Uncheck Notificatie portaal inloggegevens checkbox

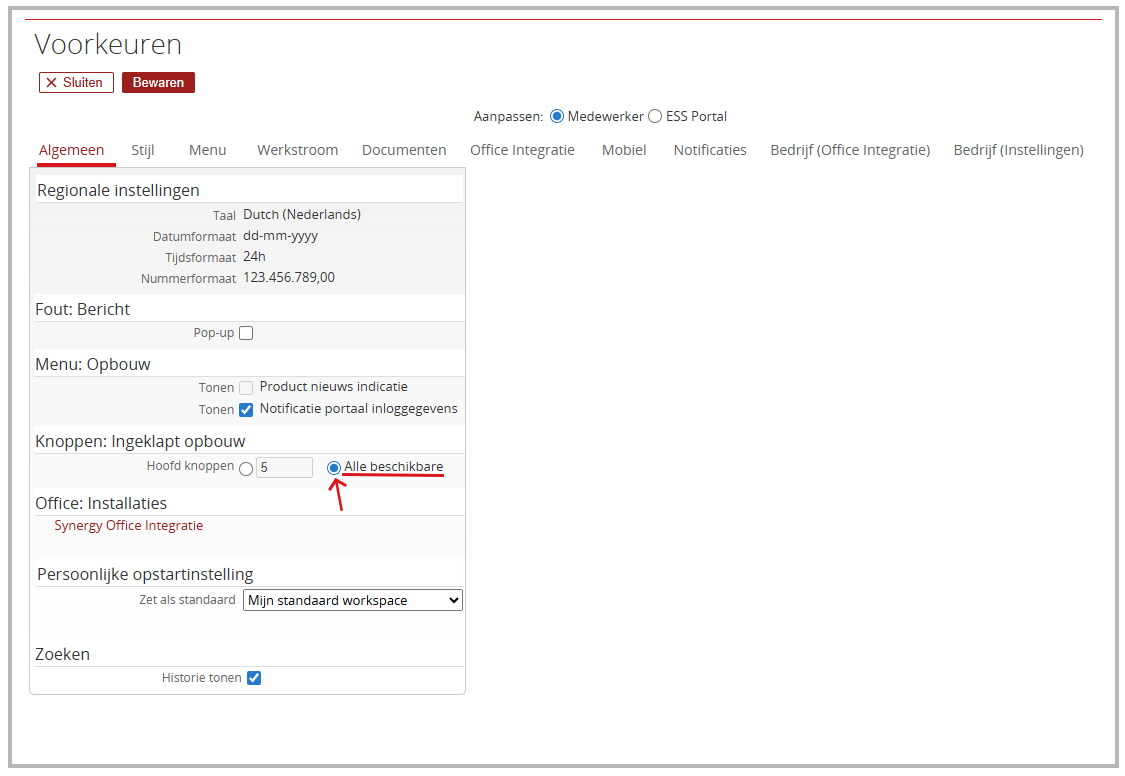tap(246, 410)
